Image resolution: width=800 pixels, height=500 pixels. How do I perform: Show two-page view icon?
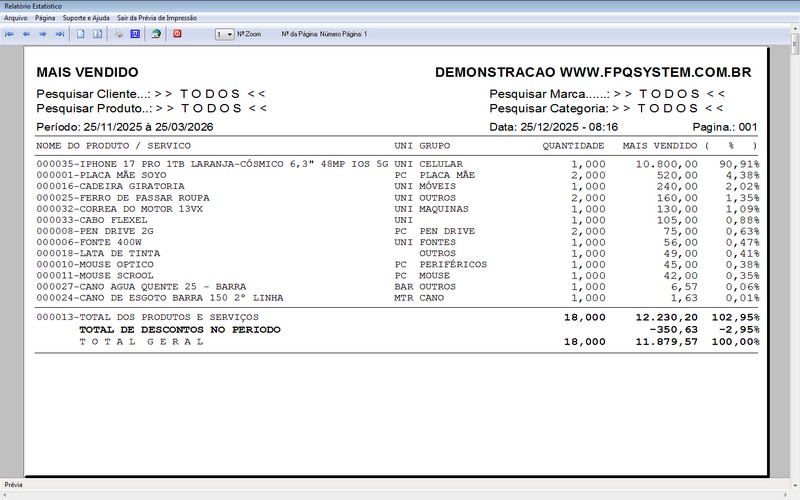coord(97,34)
